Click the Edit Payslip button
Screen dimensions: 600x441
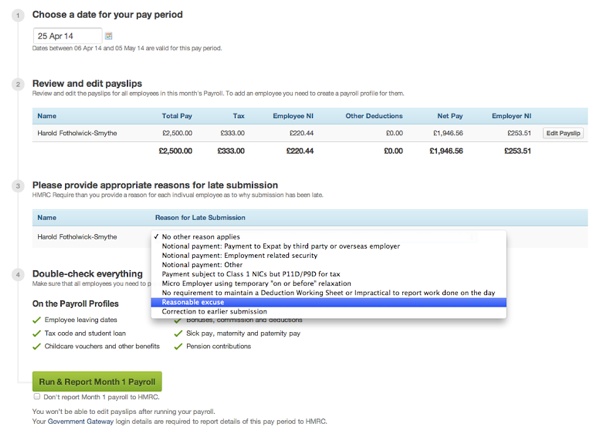[x=563, y=133]
